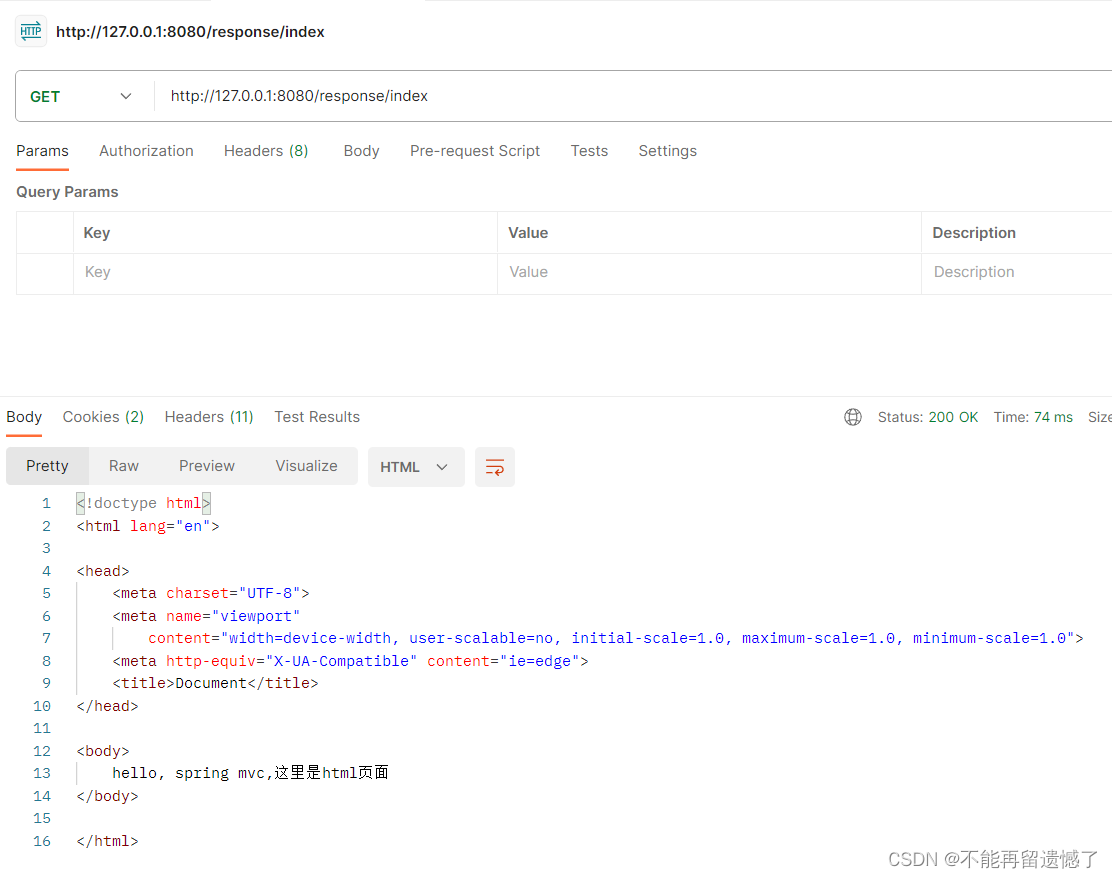Click line number 12 in the gutter

pos(42,751)
